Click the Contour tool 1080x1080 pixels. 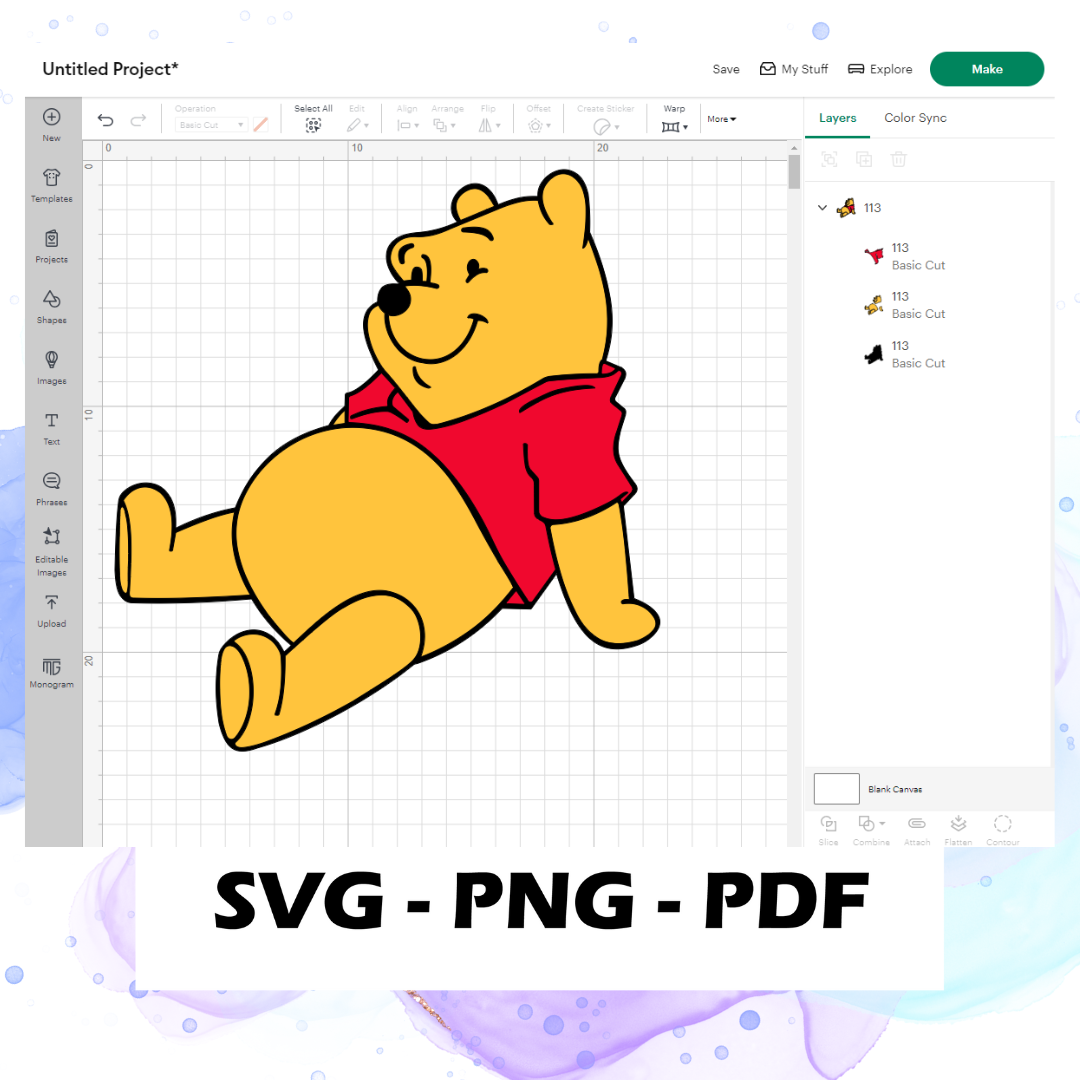[1002, 830]
